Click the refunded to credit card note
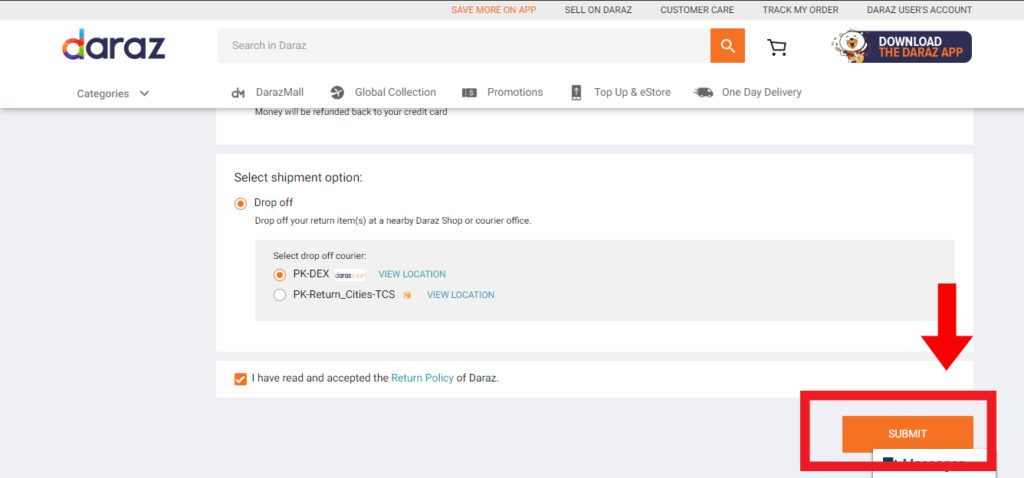 tap(351, 112)
